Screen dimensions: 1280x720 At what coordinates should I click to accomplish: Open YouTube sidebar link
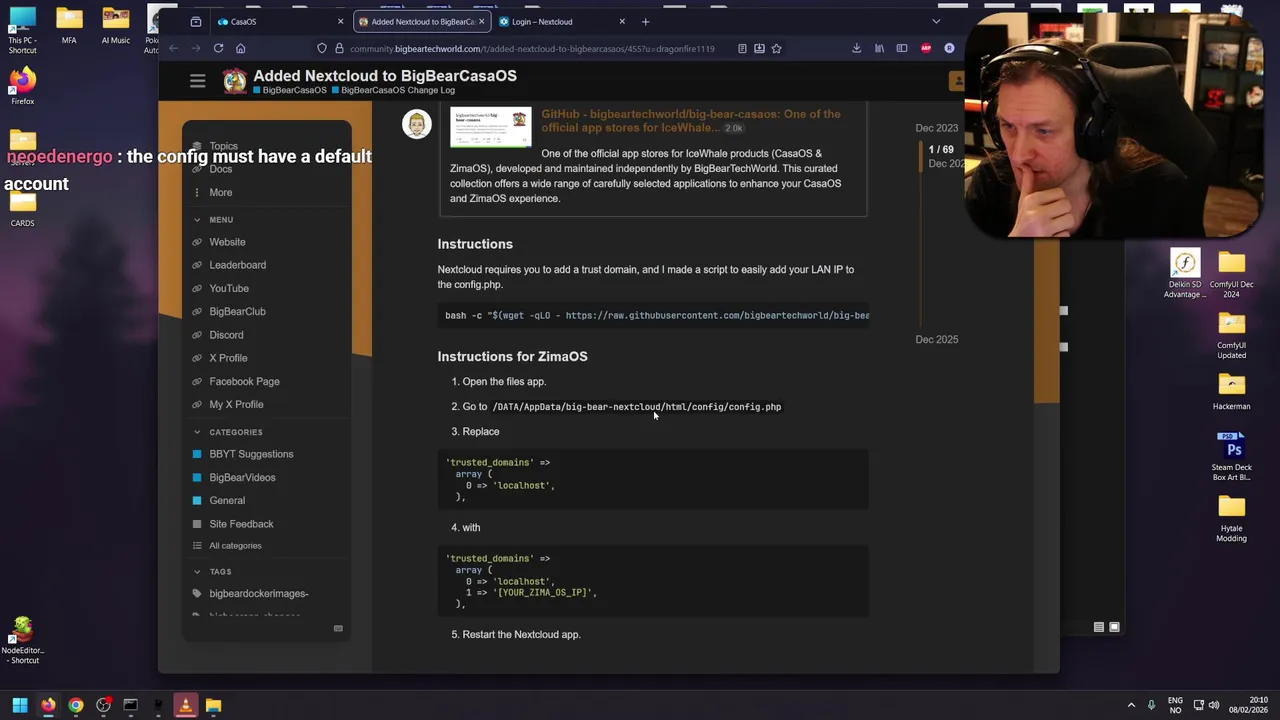click(229, 288)
